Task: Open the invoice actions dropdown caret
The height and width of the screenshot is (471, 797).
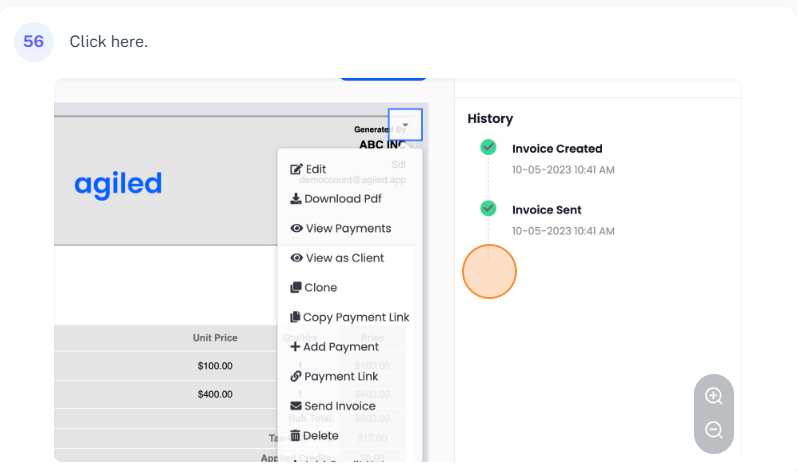Action: coord(405,125)
